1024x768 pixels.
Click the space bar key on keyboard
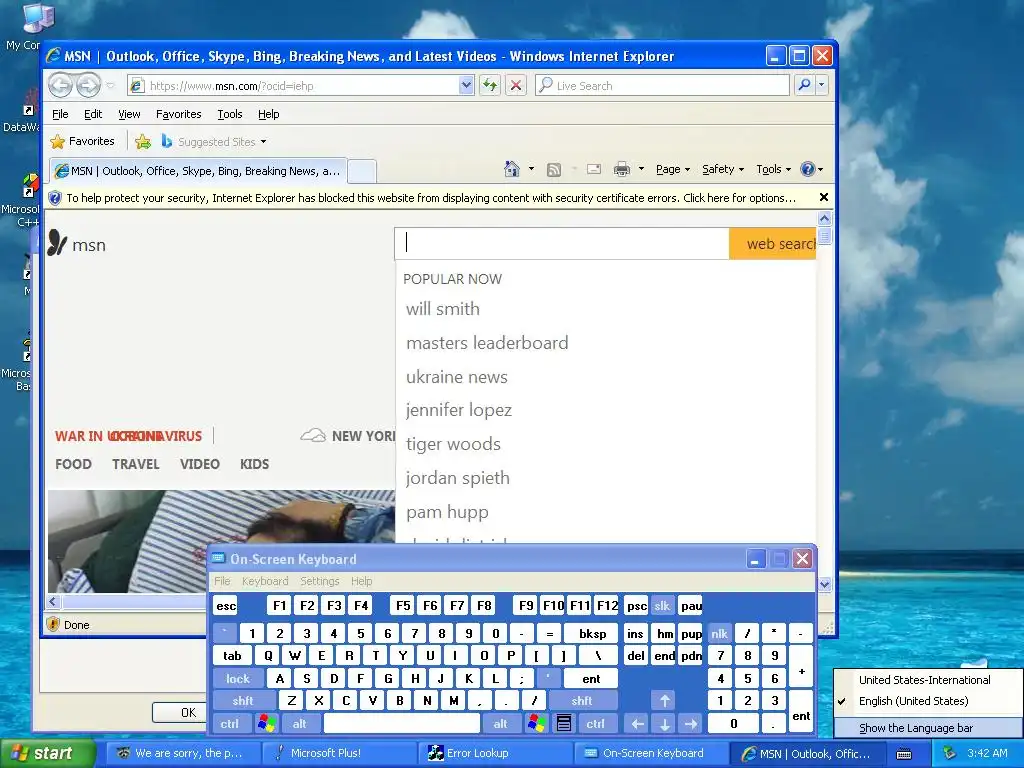[402, 723]
